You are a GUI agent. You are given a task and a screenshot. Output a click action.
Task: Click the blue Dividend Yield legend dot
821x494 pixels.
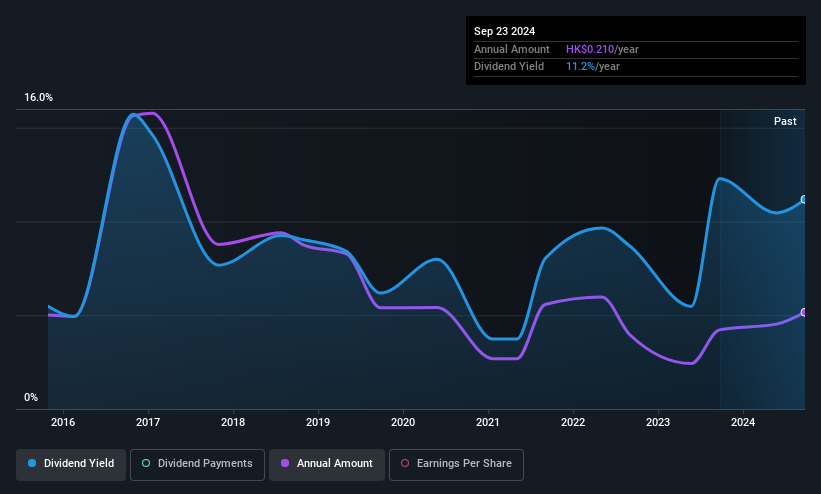pos(32,463)
